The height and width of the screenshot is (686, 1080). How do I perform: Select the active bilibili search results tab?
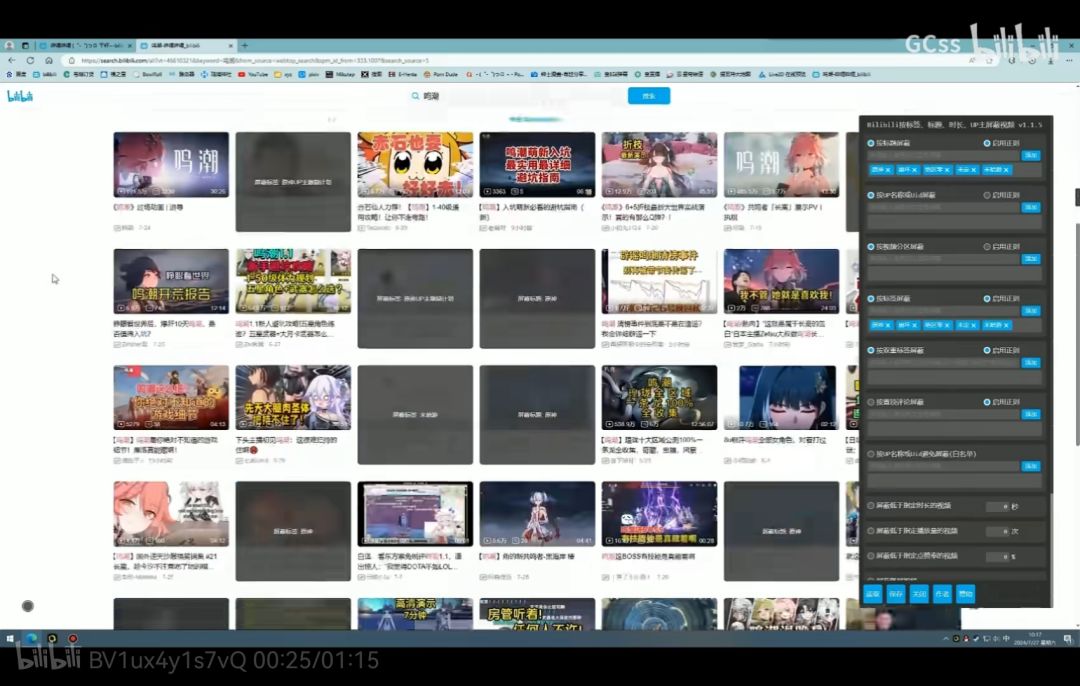pyautogui.click(x=186, y=45)
